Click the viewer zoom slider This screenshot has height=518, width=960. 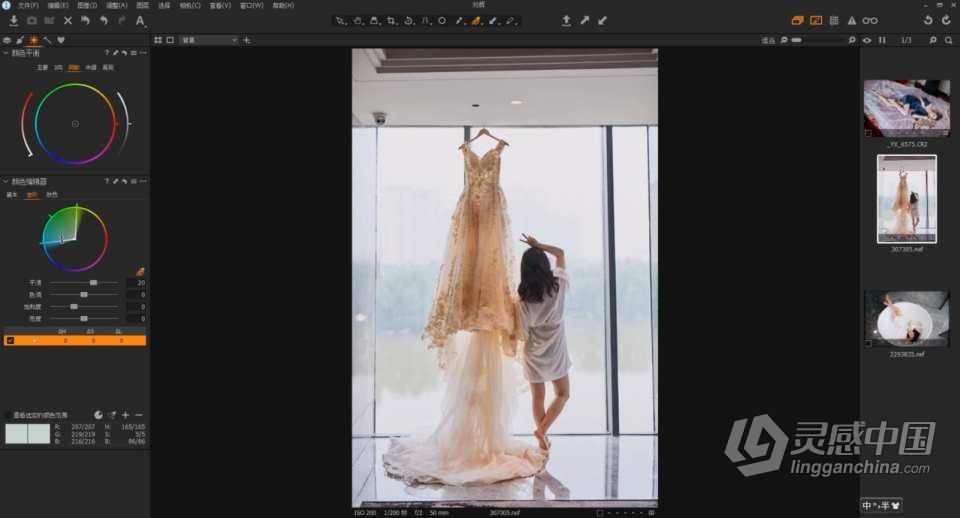pos(818,40)
